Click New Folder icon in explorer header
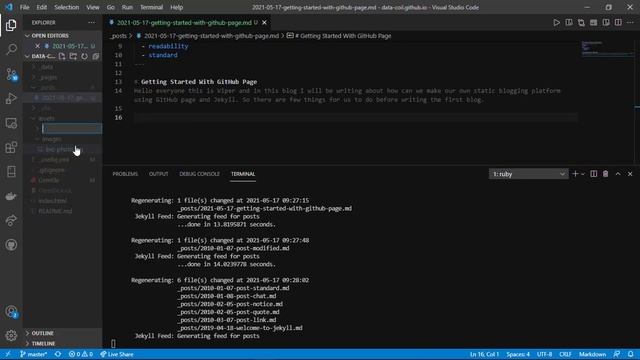The width and height of the screenshot is (640, 360). (x=73, y=56)
